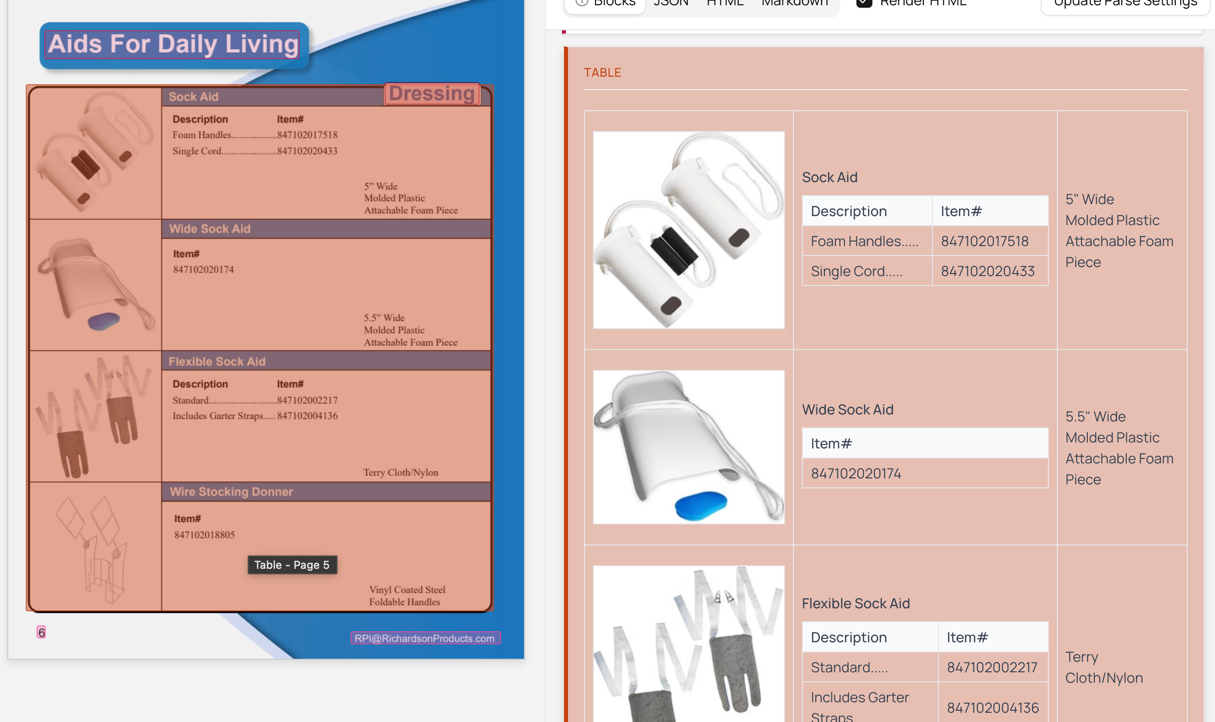
Task: Click 'Wire Stocking Donner' header in document page
Action: coord(231,492)
